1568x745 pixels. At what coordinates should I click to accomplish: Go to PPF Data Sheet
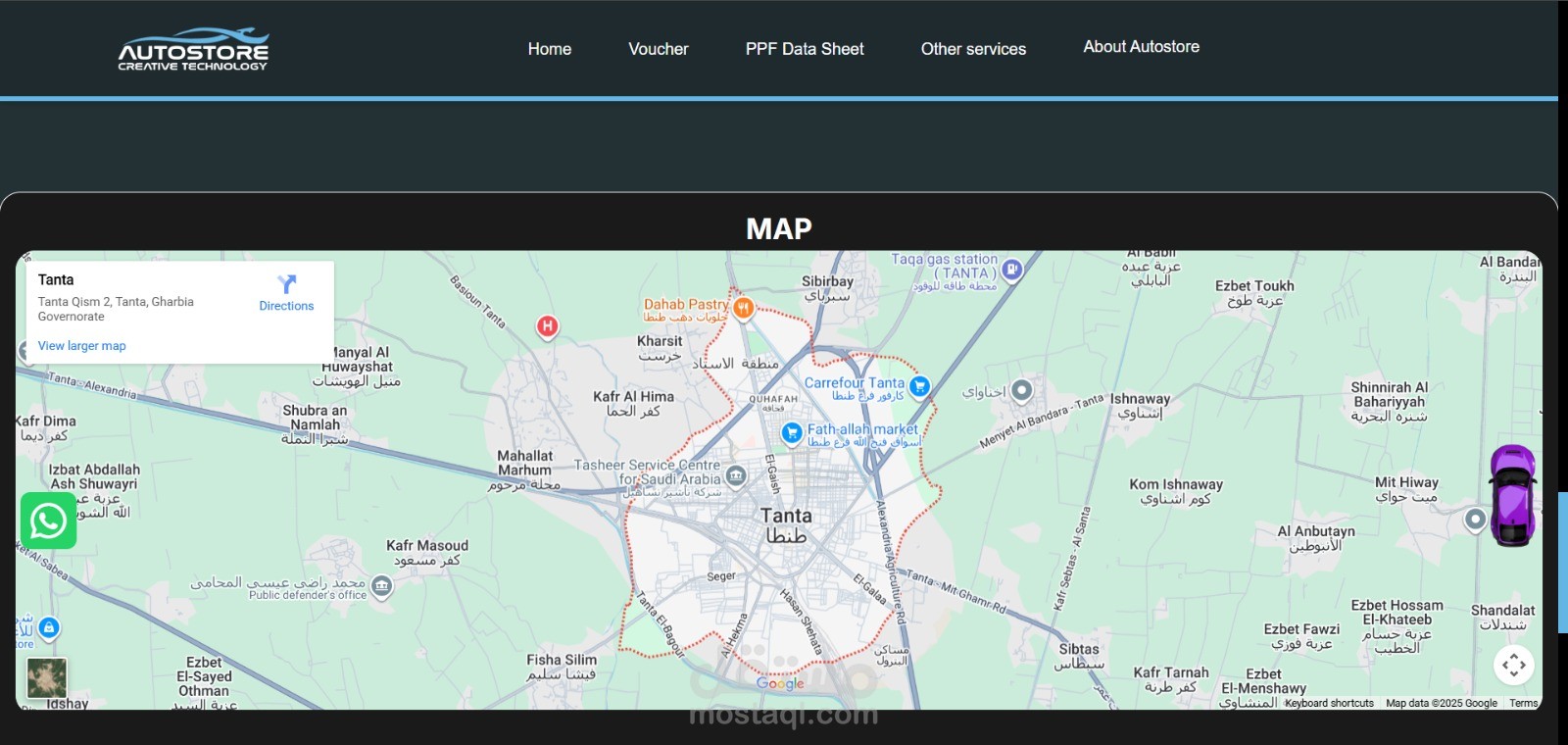point(805,49)
